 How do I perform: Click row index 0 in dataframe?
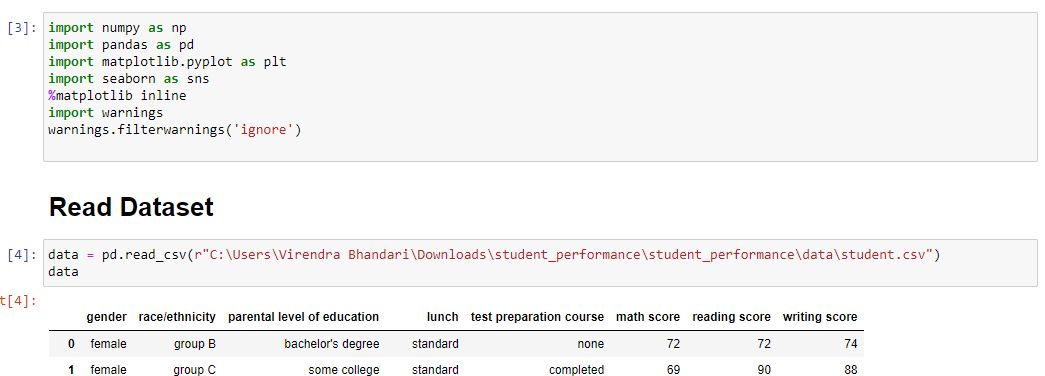71,344
